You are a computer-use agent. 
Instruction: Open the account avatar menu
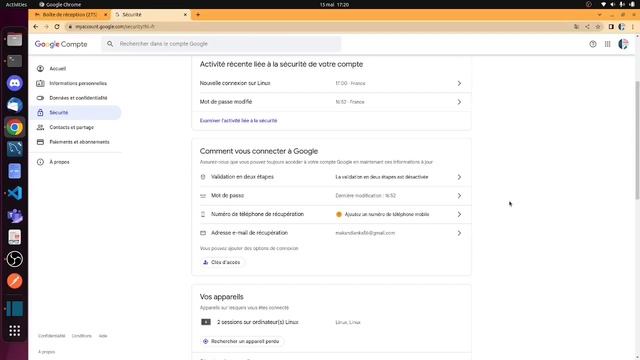click(623, 44)
